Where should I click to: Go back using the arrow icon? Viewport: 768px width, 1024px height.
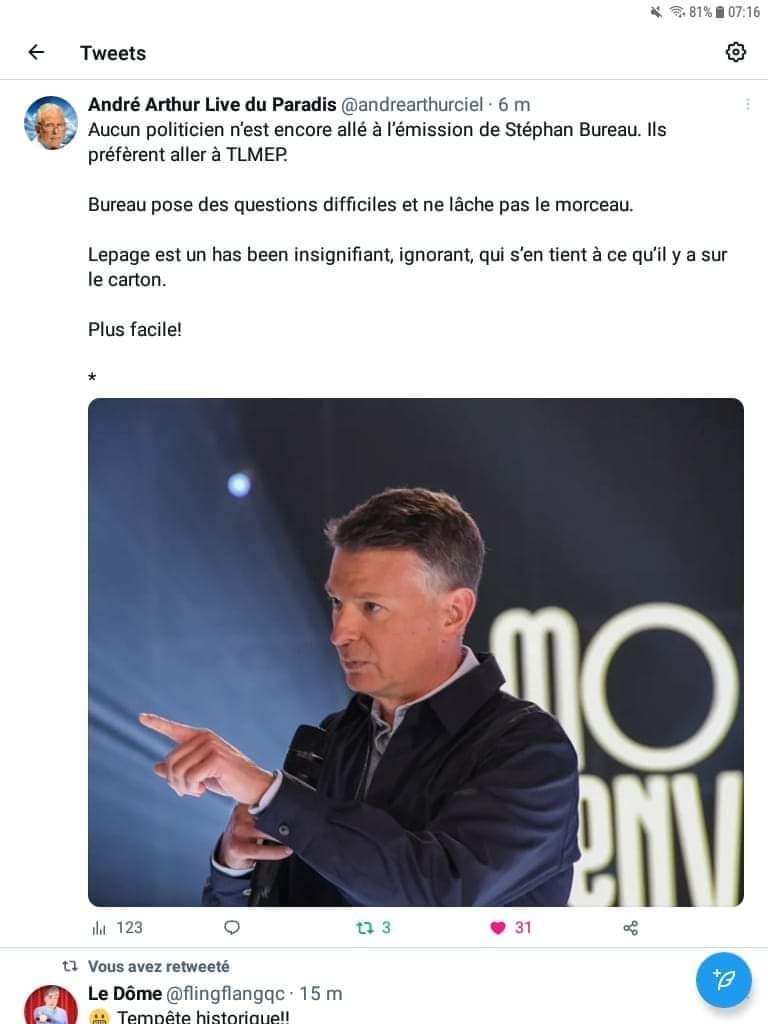(37, 52)
